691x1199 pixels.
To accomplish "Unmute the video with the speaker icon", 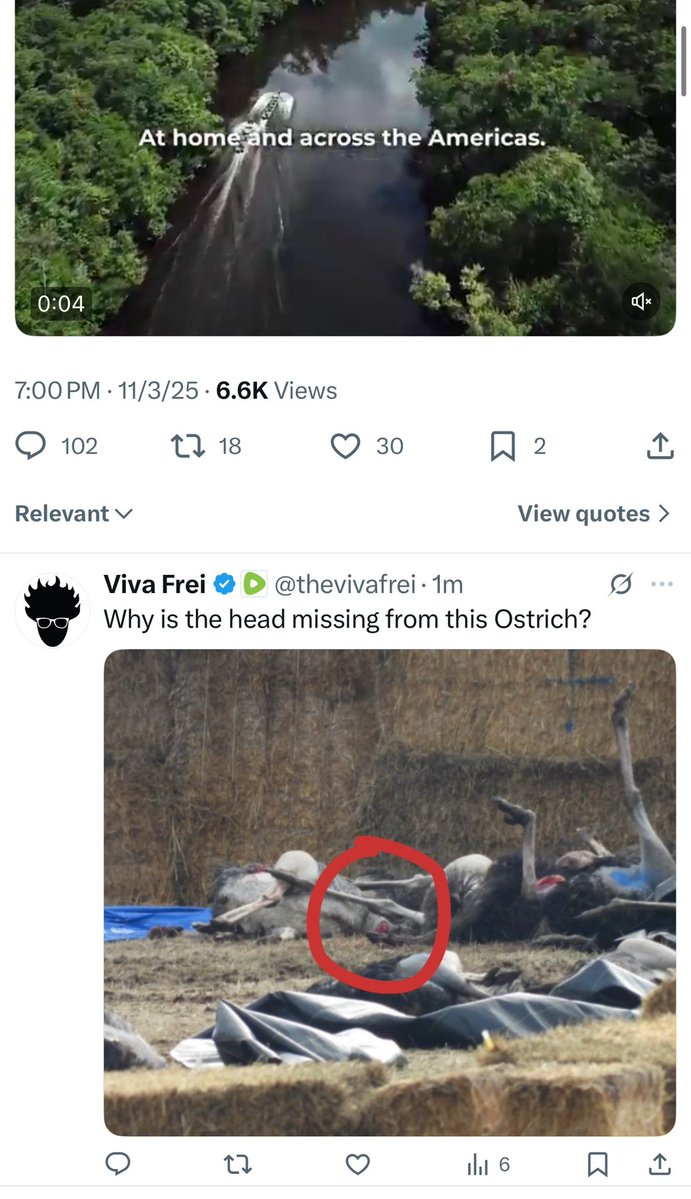I will pos(641,300).
